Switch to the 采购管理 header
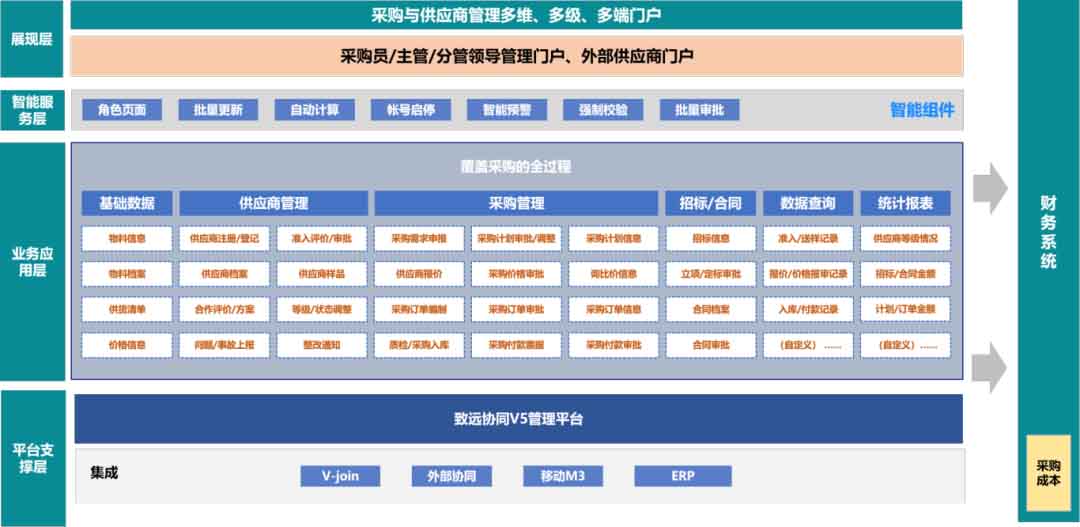Image resolution: width=1080 pixels, height=527 pixels. 516,203
